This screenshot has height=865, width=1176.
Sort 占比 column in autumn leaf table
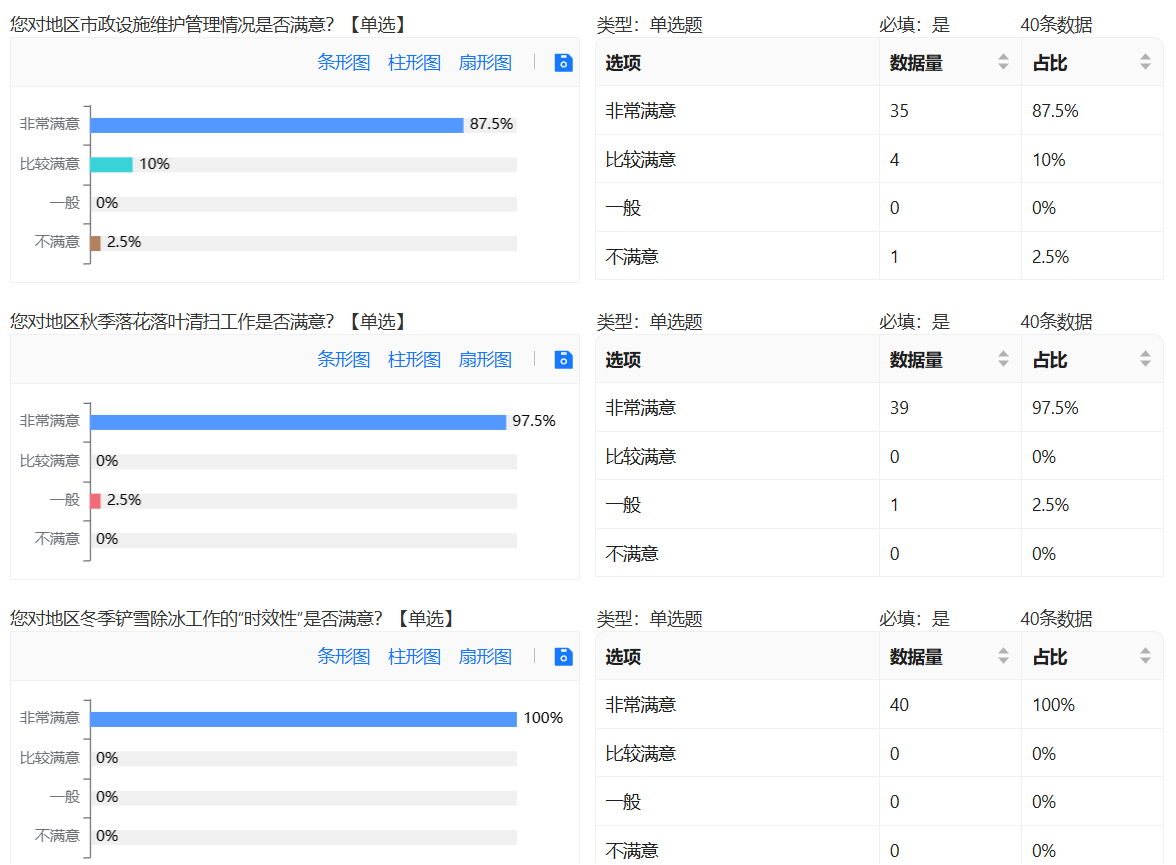tap(1145, 359)
